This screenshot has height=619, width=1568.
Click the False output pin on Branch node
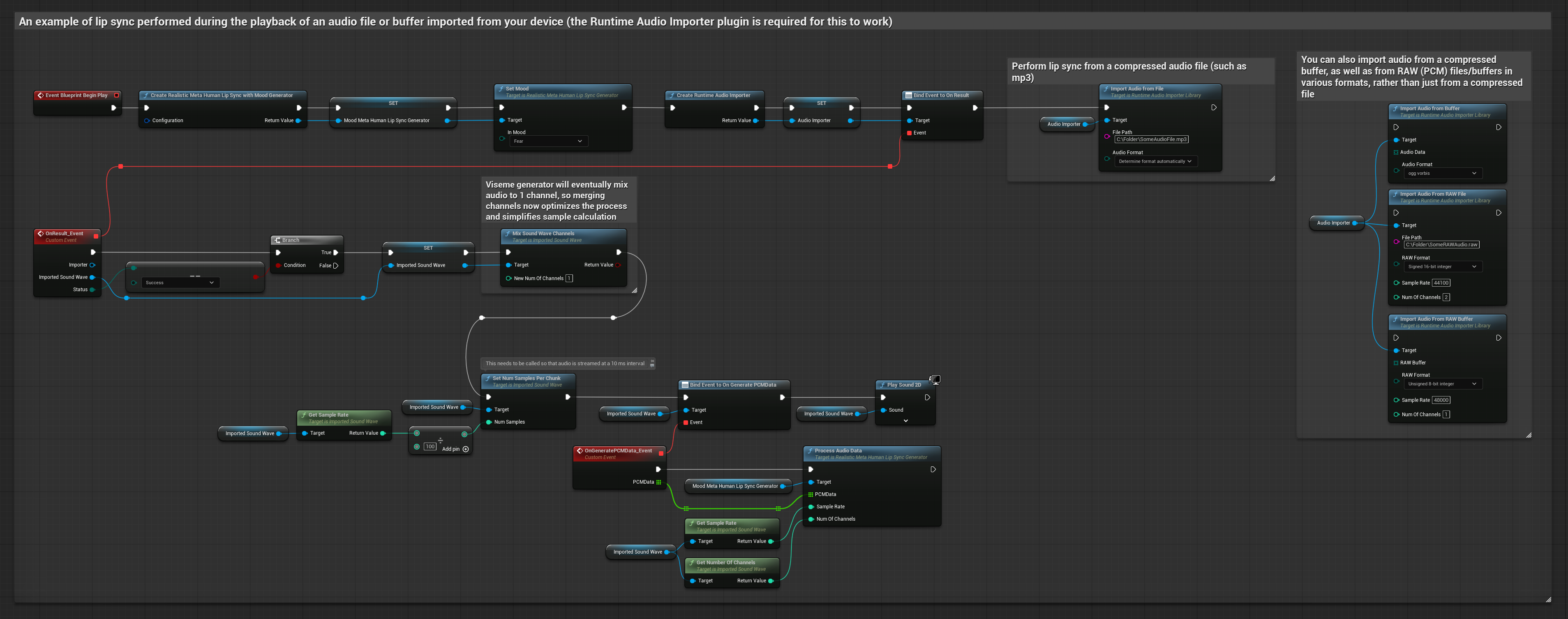335,266
